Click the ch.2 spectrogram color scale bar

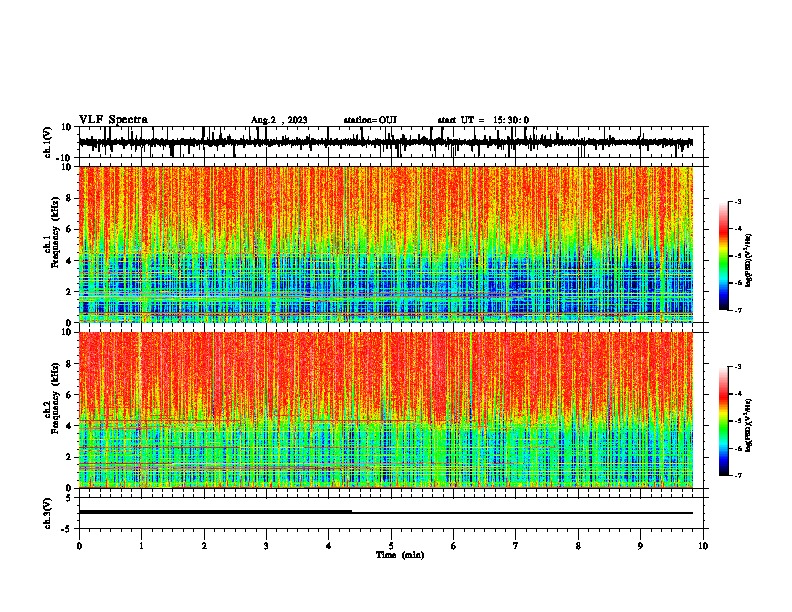(724, 421)
